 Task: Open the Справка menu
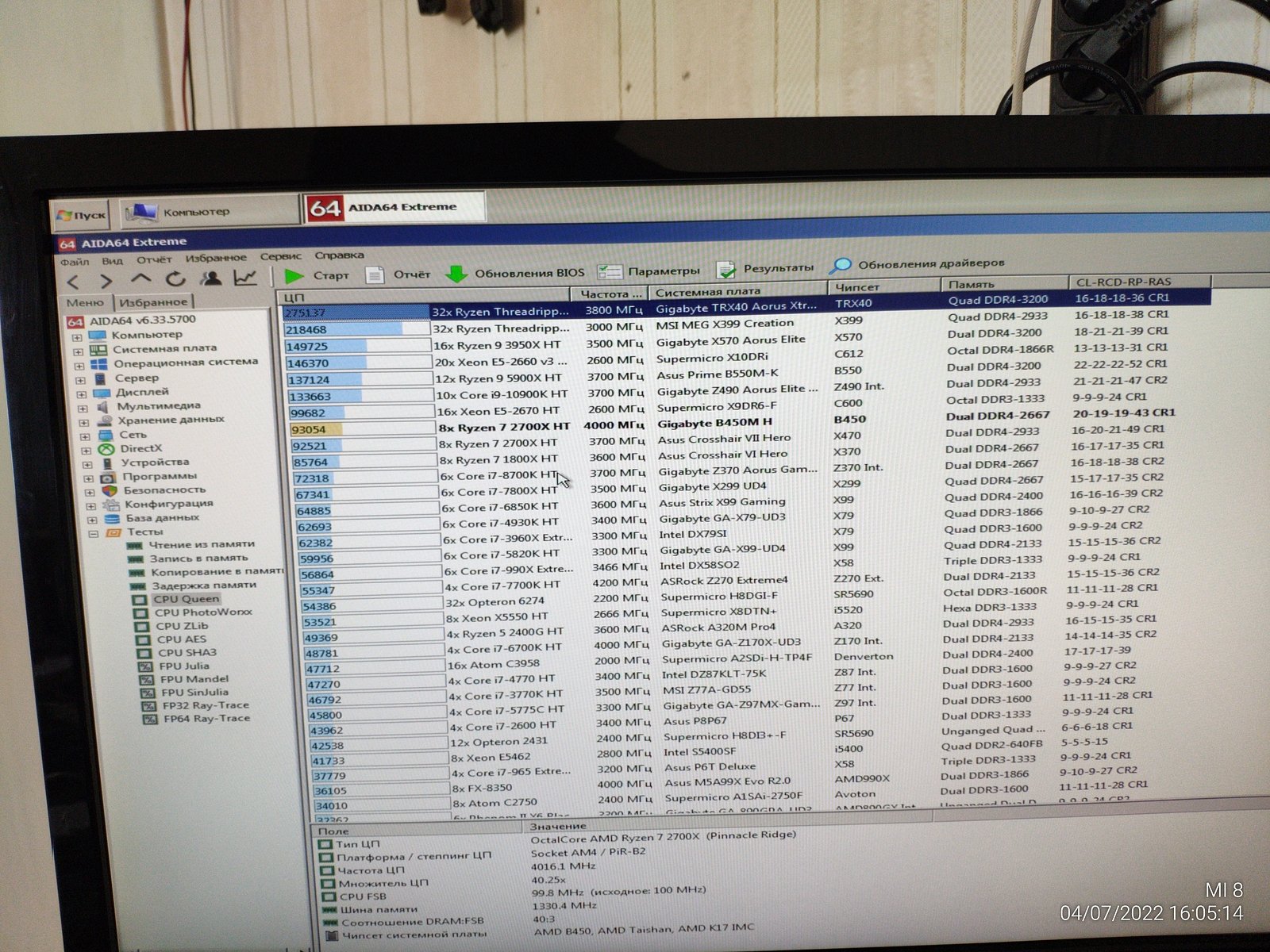pos(339,255)
